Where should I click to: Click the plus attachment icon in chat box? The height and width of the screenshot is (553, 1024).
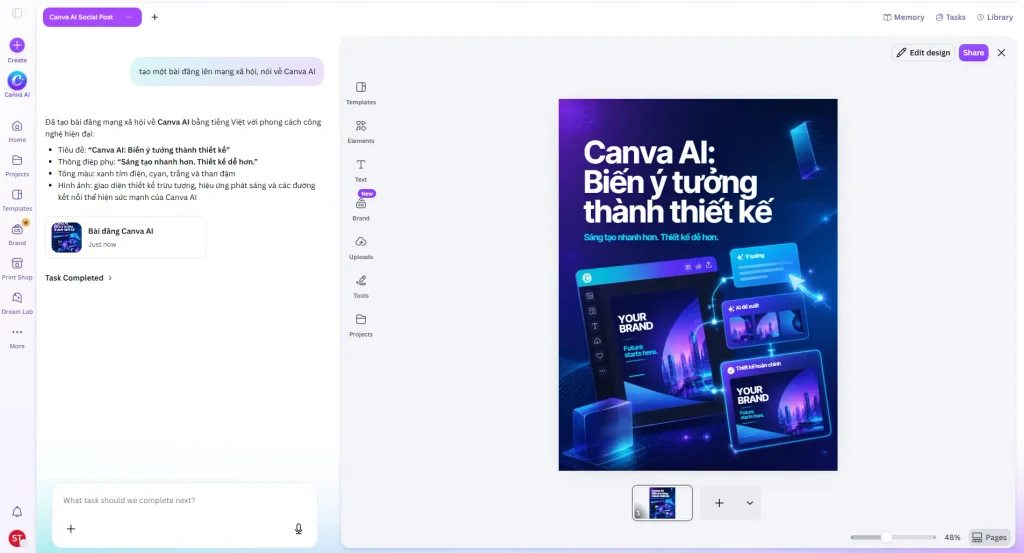point(71,529)
